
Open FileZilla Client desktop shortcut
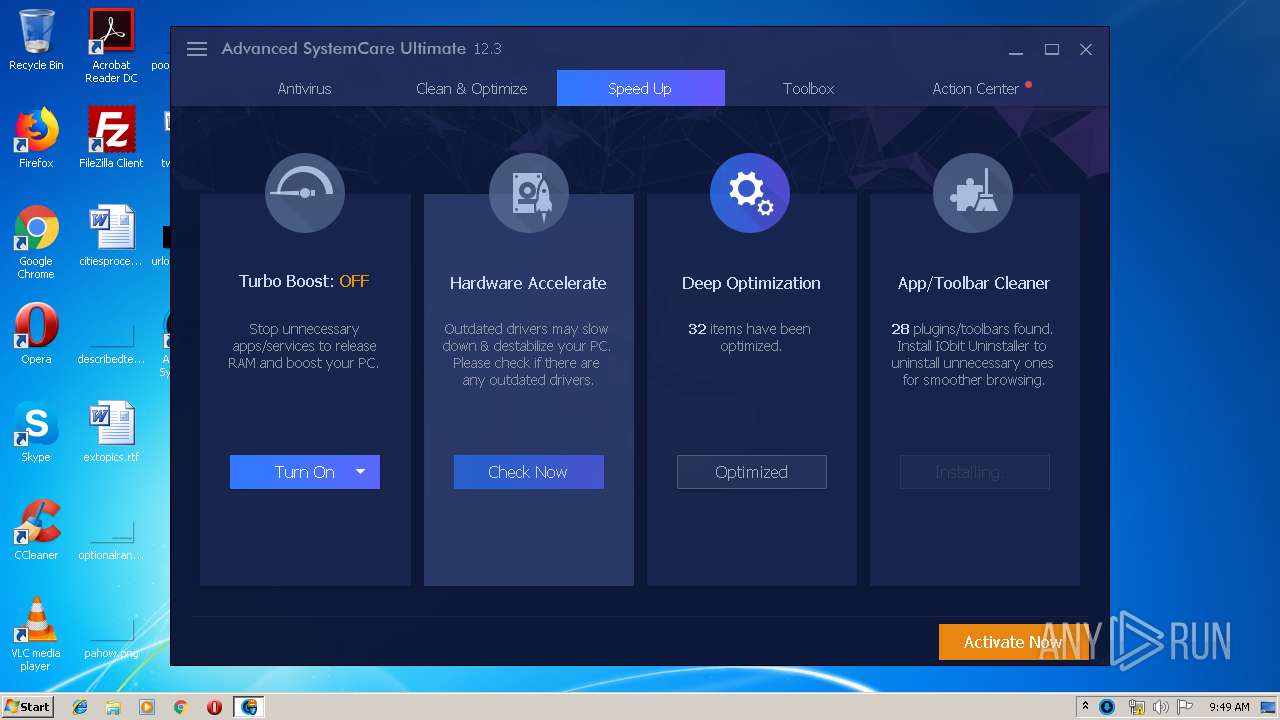[x=111, y=138]
